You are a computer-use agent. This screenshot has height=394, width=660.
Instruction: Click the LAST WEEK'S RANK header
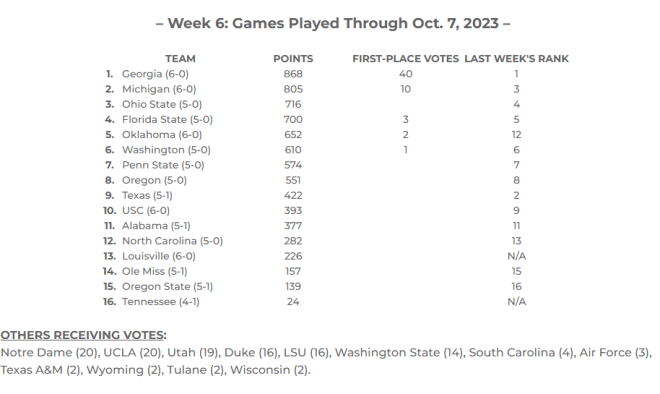(516, 59)
